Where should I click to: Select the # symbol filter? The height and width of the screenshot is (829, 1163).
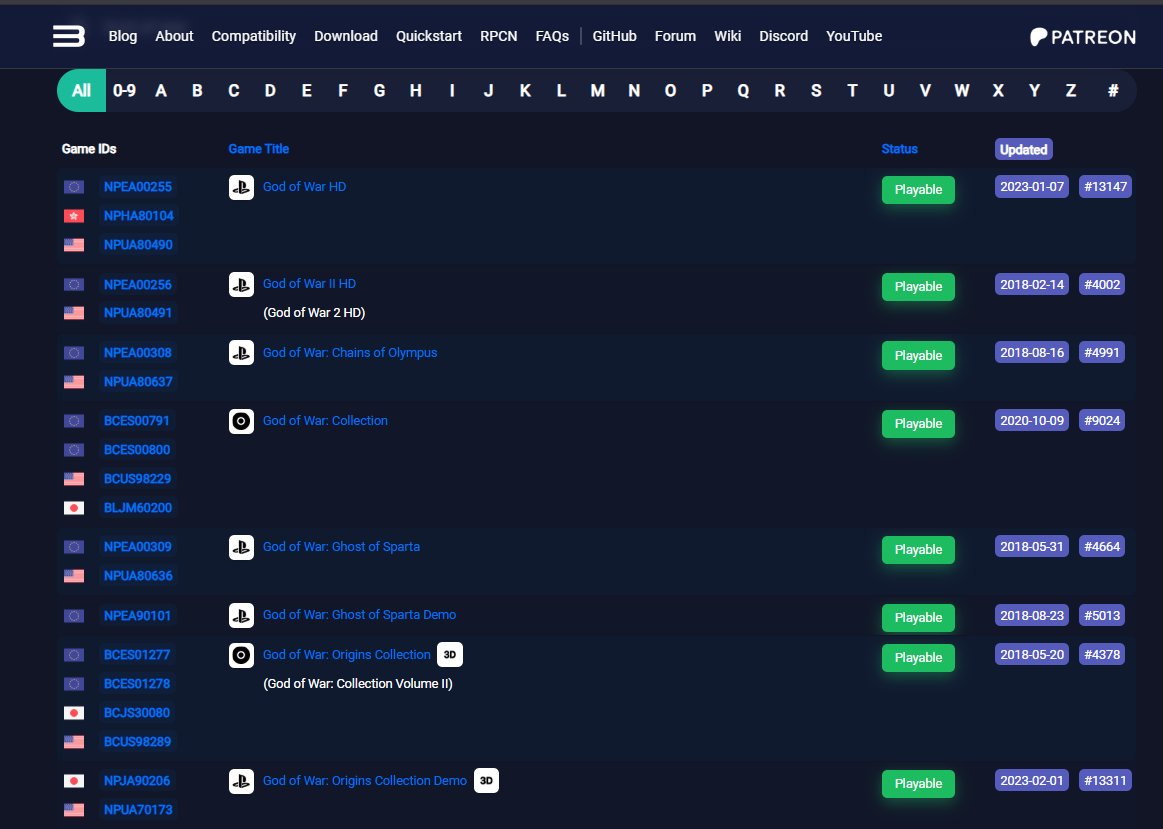pos(1113,90)
